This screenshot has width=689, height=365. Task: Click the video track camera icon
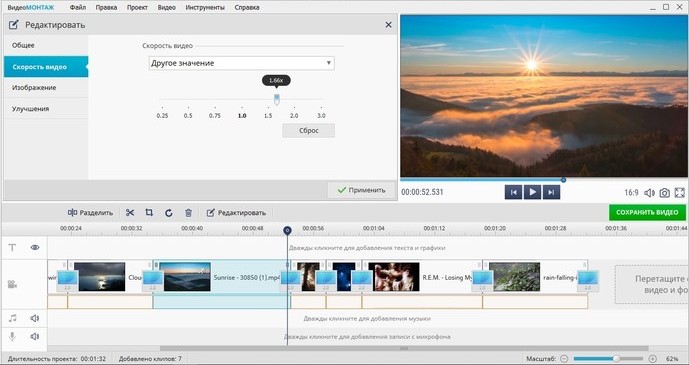pos(12,284)
